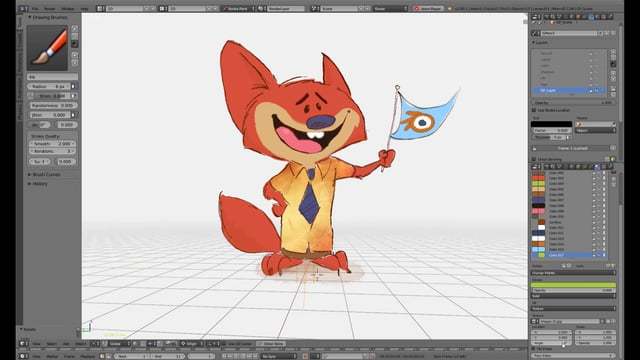Open the editor type icon in top-left corner

click(23, 8)
